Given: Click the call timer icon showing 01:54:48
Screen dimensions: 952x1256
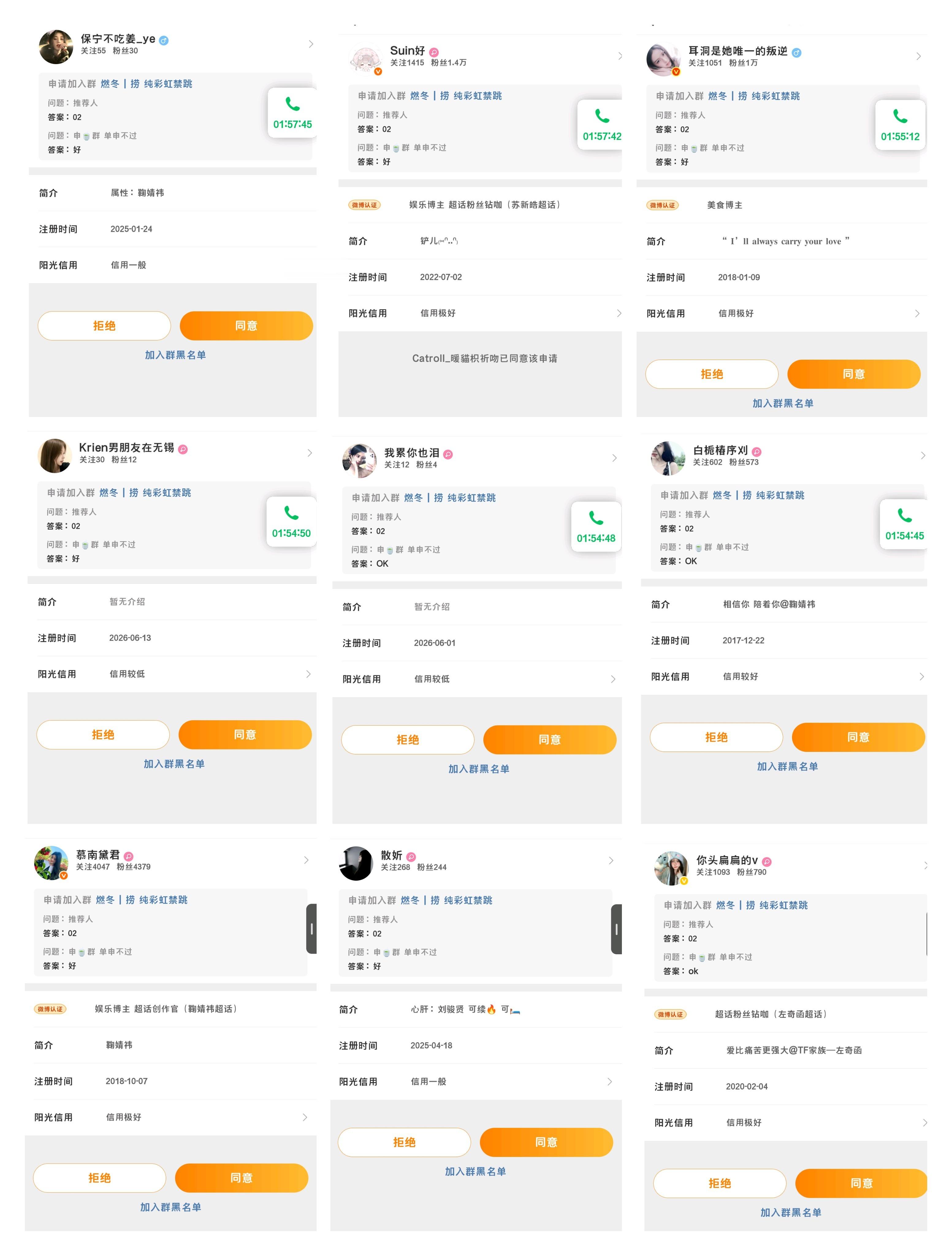Looking at the screenshot, I should [596, 527].
